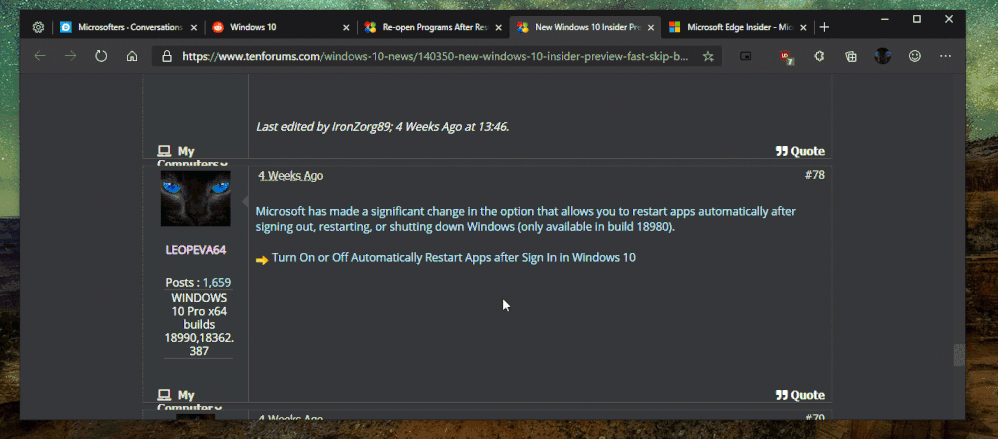Open the #78 post permalink
Image resolution: width=998 pixels, height=439 pixels.
[x=814, y=175]
